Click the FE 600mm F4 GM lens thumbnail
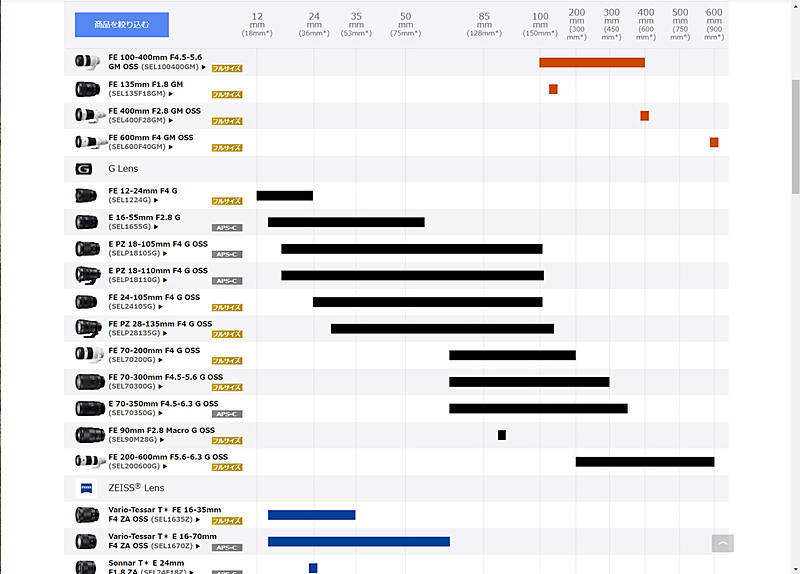Viewport: 800px width, 574px height. (x=91, y=142)
